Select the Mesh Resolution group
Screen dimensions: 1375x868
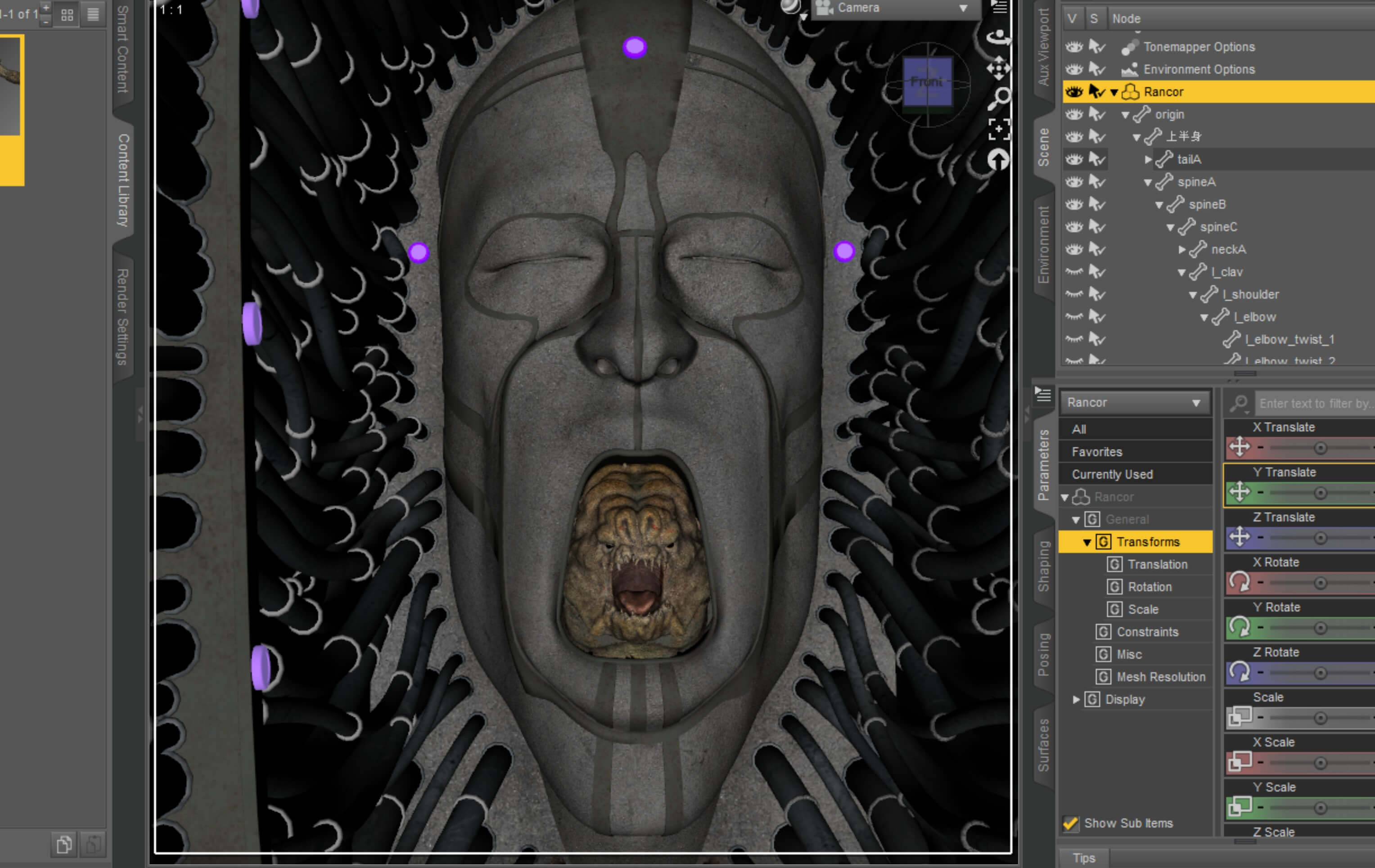(1161, 677)
